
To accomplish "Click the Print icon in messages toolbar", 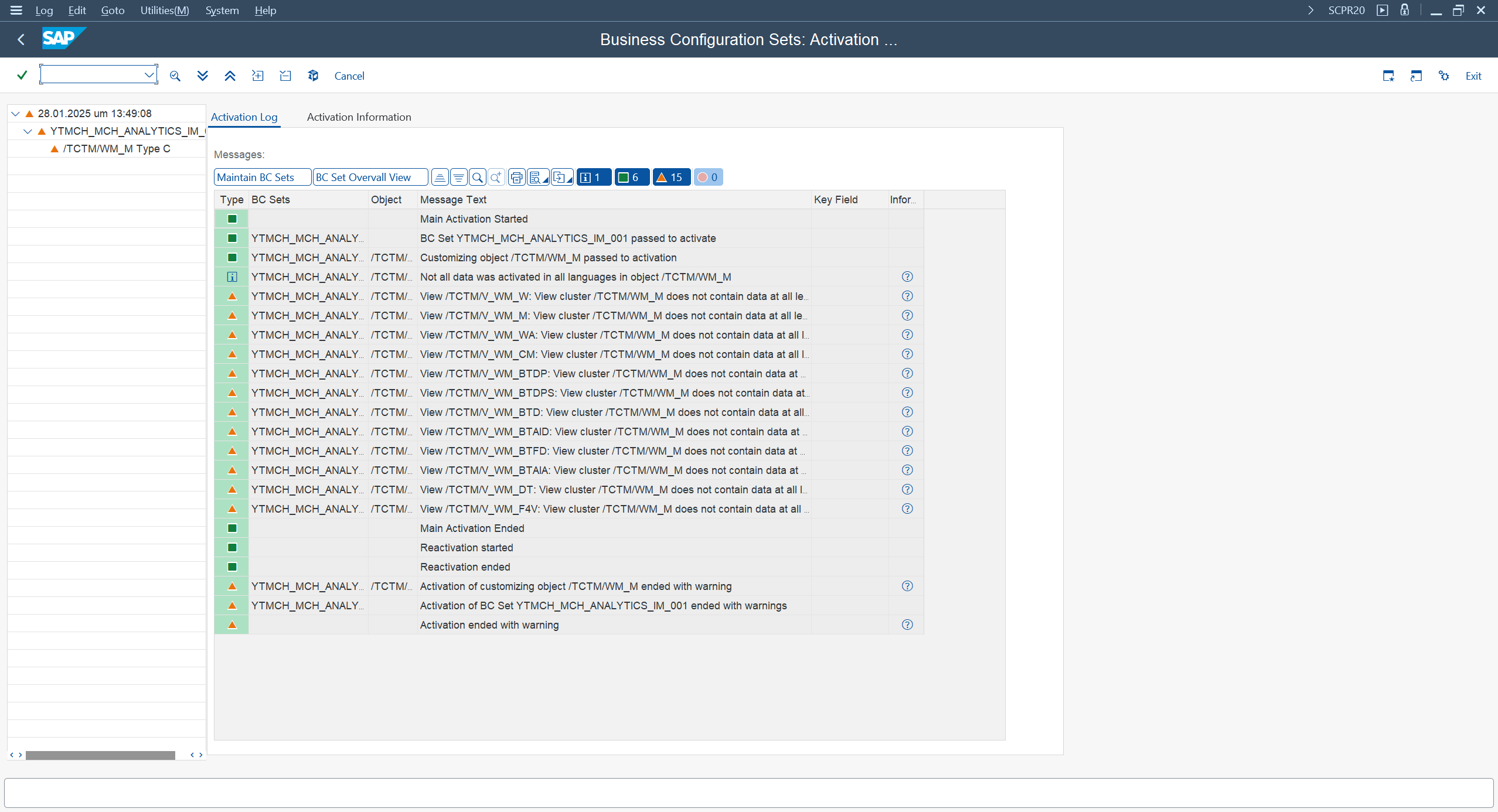I will tap(516, 178).
